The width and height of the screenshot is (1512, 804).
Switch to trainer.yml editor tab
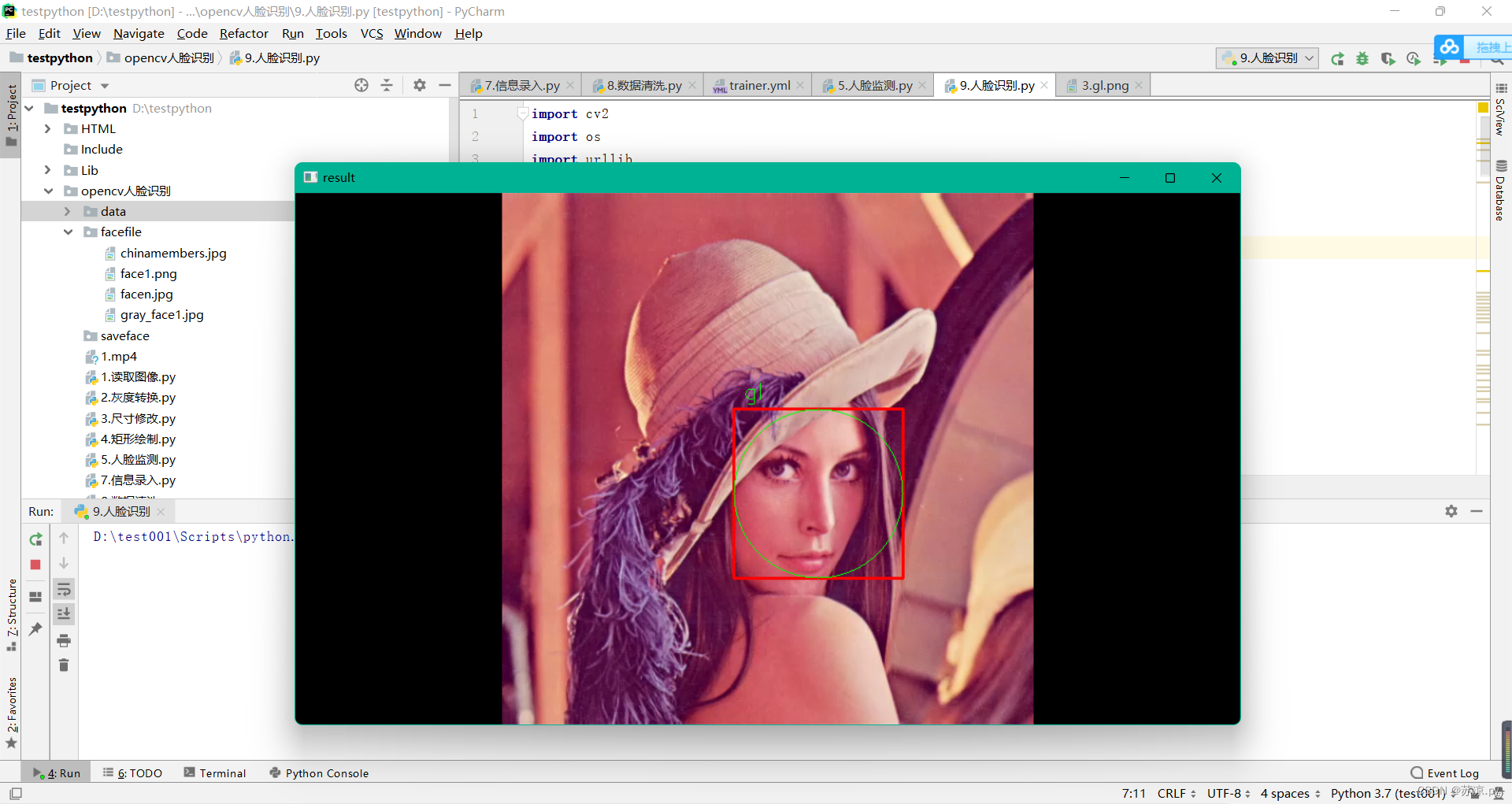(759, 85)
